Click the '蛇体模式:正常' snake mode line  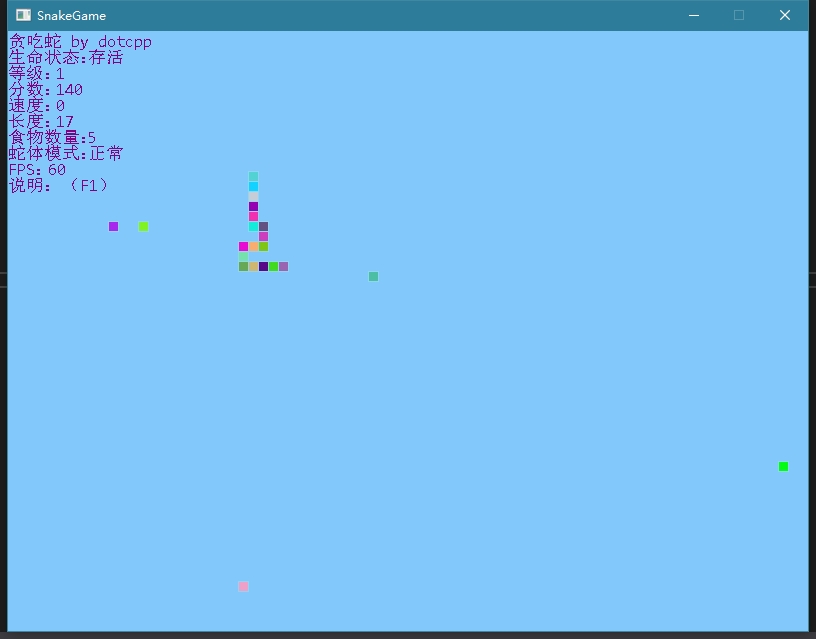66,154
